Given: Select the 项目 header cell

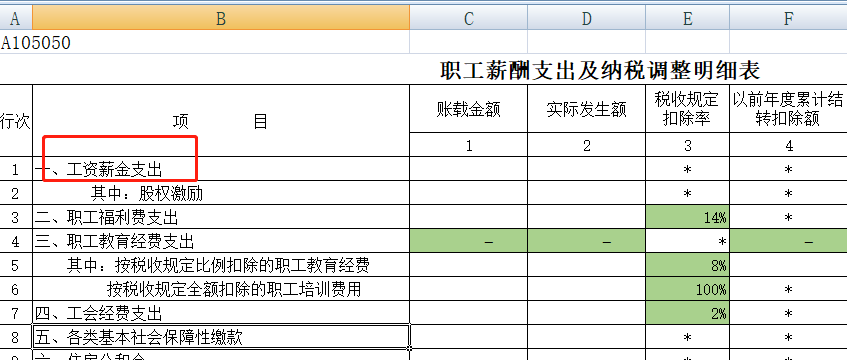Looking at the screenshot, I should click(x=221, y=121).
